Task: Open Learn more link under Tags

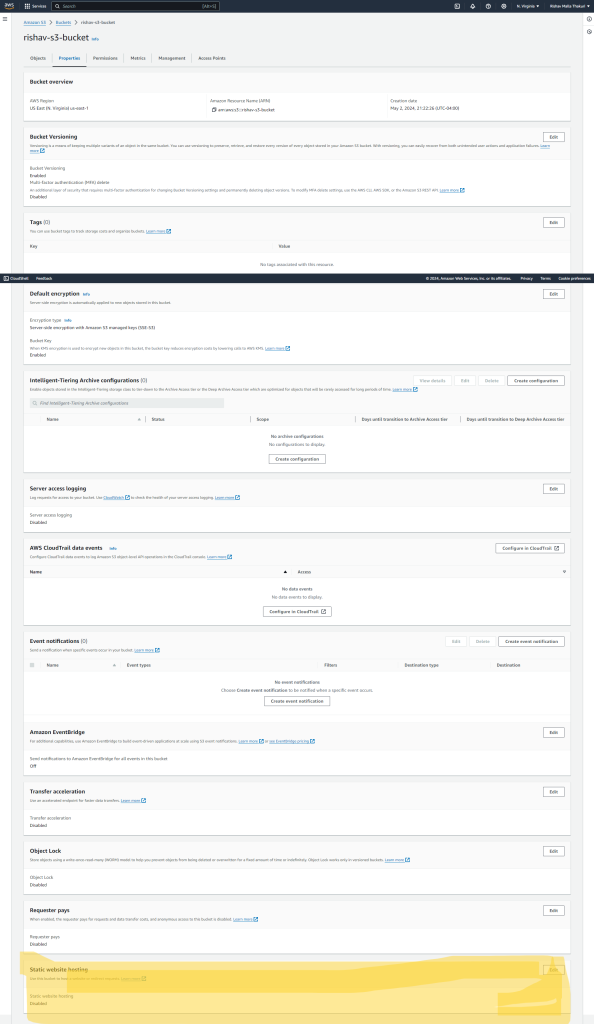Action: (158, 231)
